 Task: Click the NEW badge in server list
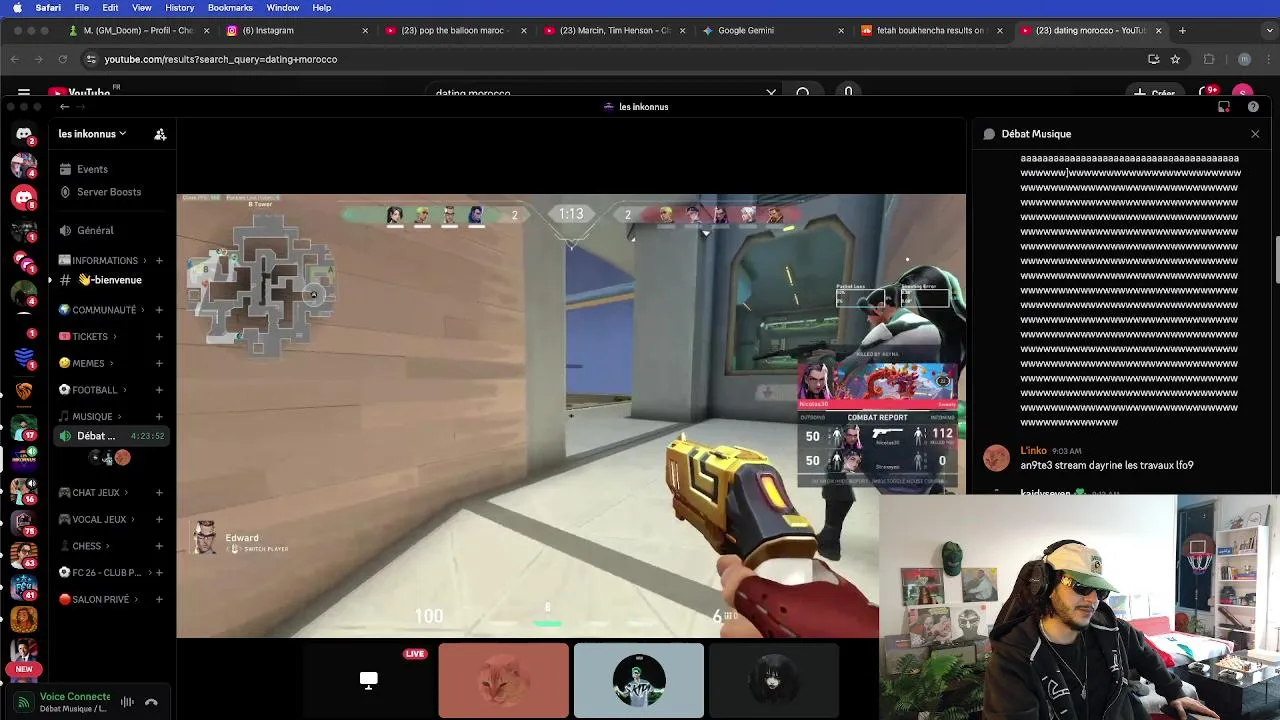coord(24,669)
